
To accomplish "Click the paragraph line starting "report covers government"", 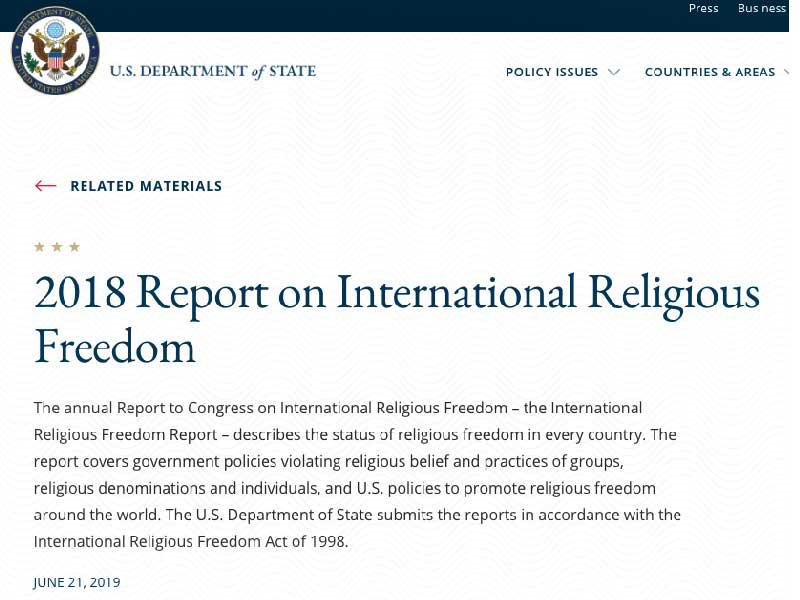I will pos(328,462).
